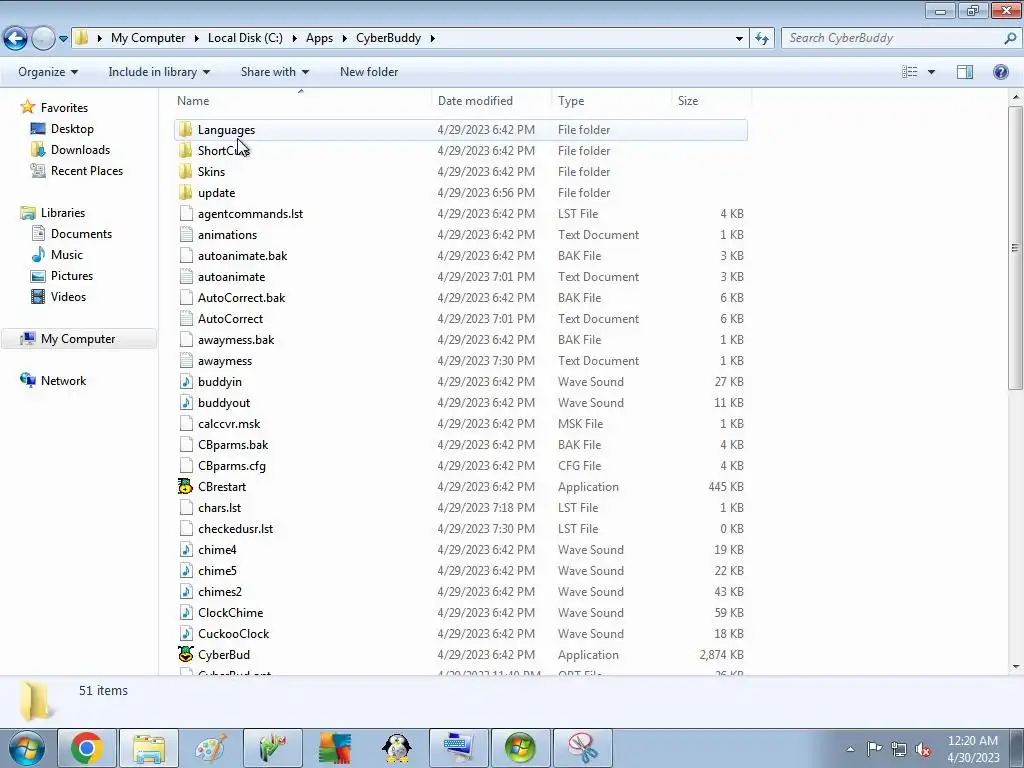Open the Include in library dropdown
This screenshot has width=1024, height=768.
coord(159,72)
